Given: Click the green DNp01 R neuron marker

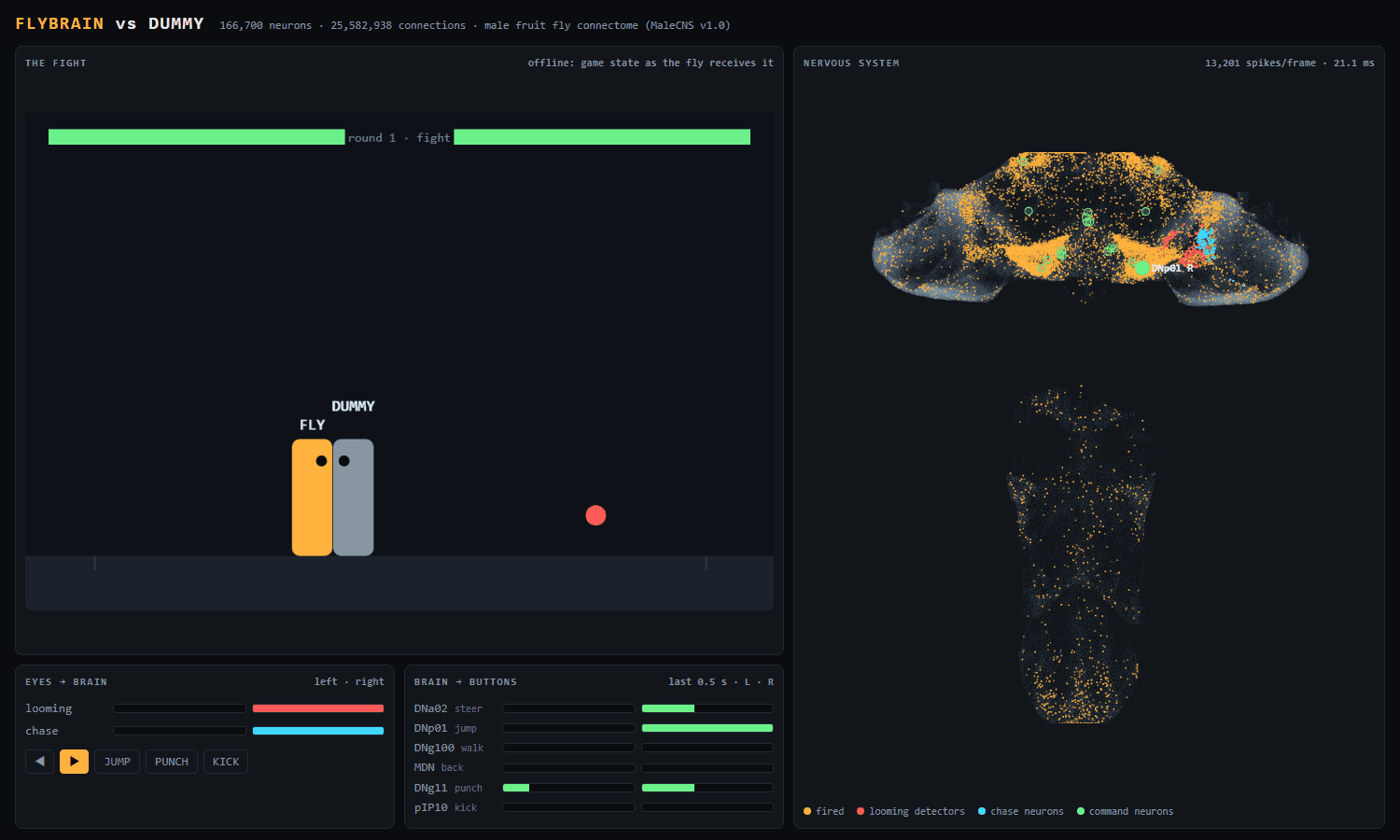Looking at the screenshot, I should point(1141,268).
